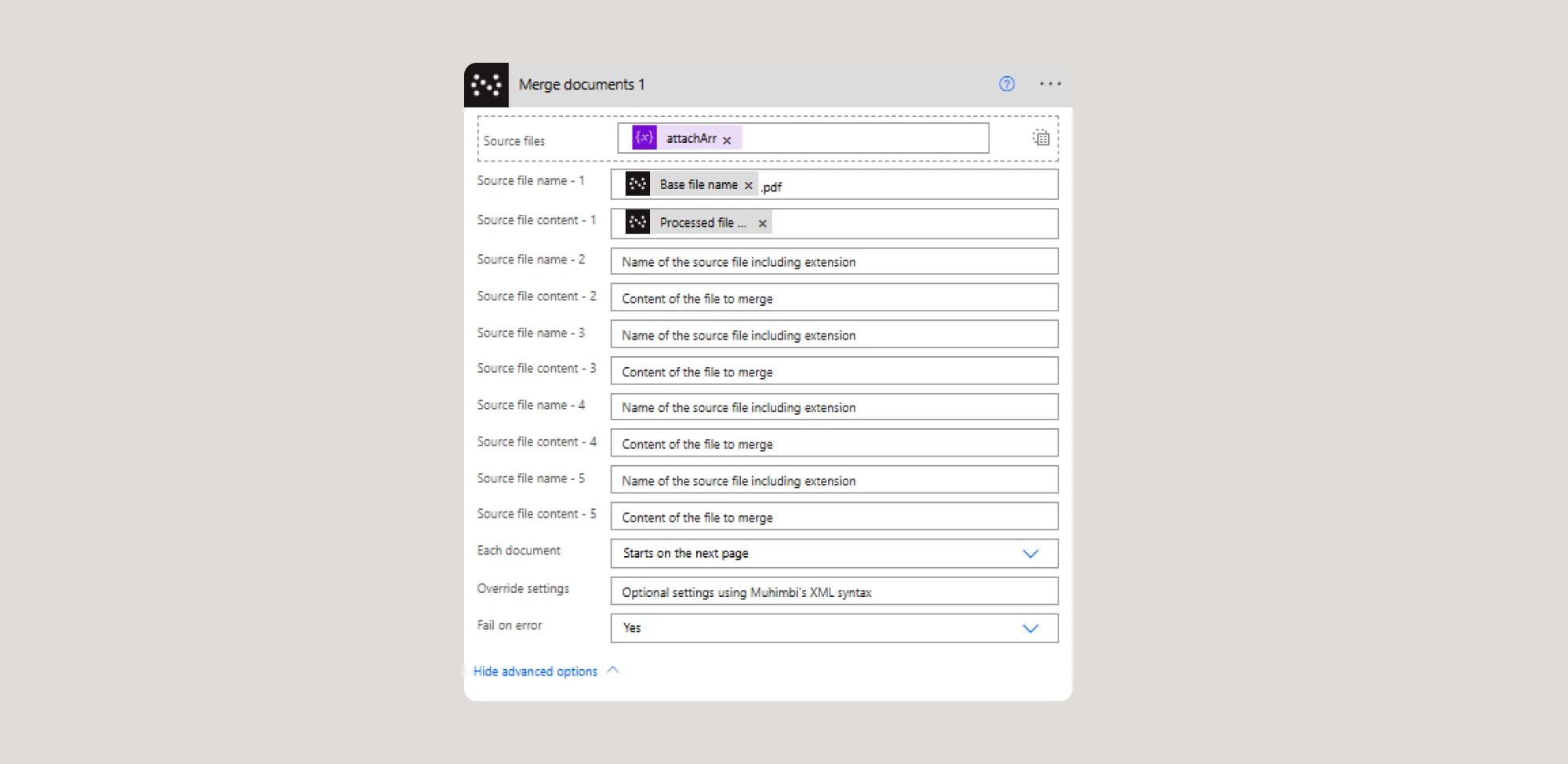Remove the Base file name token

748,186
